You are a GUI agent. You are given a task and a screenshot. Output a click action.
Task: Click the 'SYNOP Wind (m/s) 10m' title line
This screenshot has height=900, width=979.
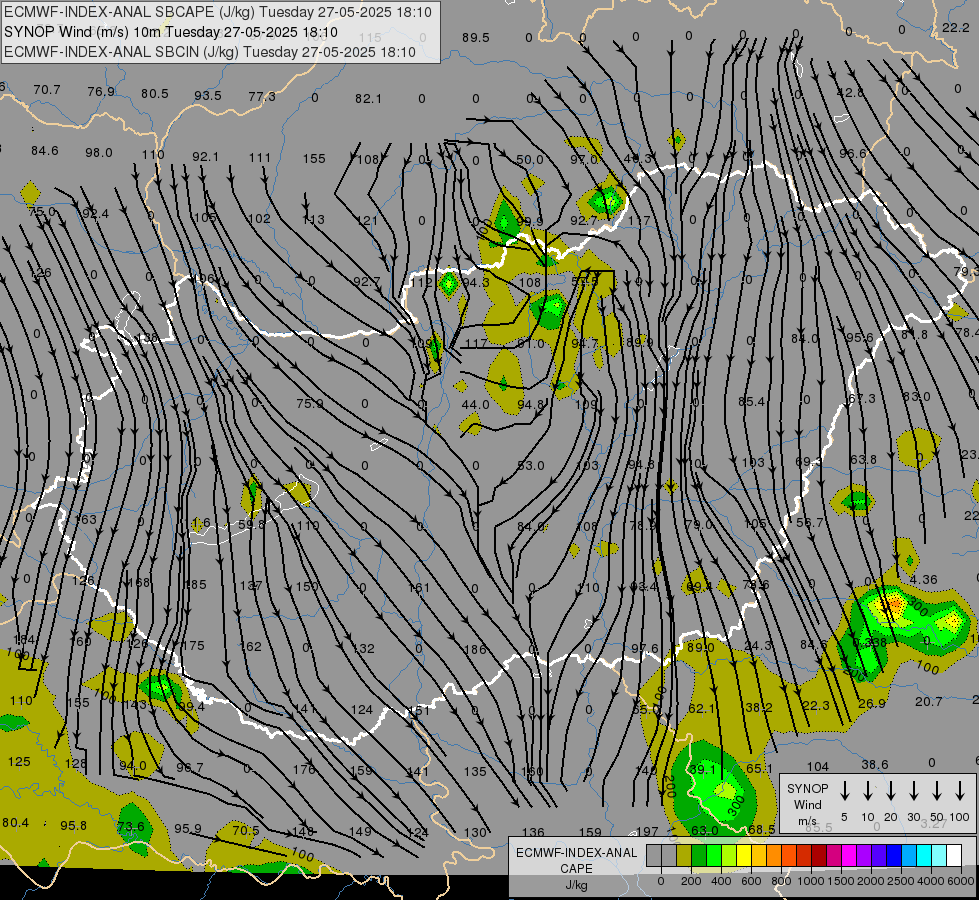tap(171, 32)
